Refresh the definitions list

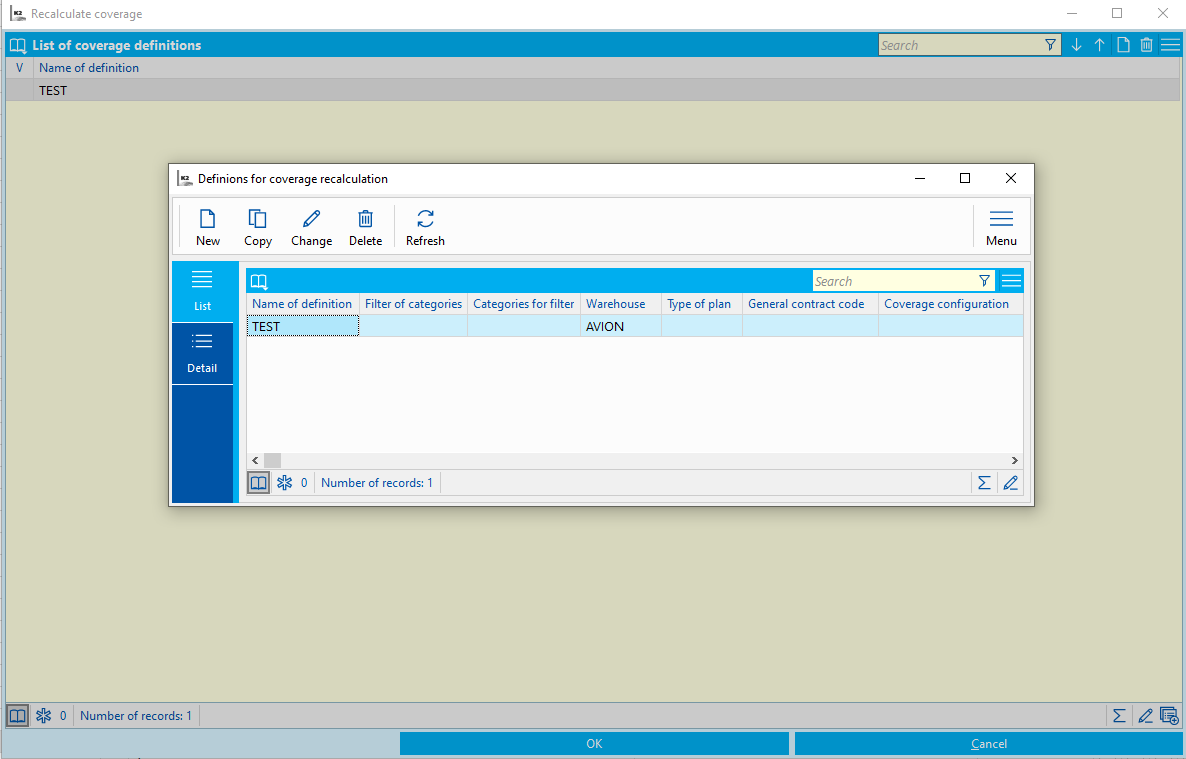tap(425, 228)
